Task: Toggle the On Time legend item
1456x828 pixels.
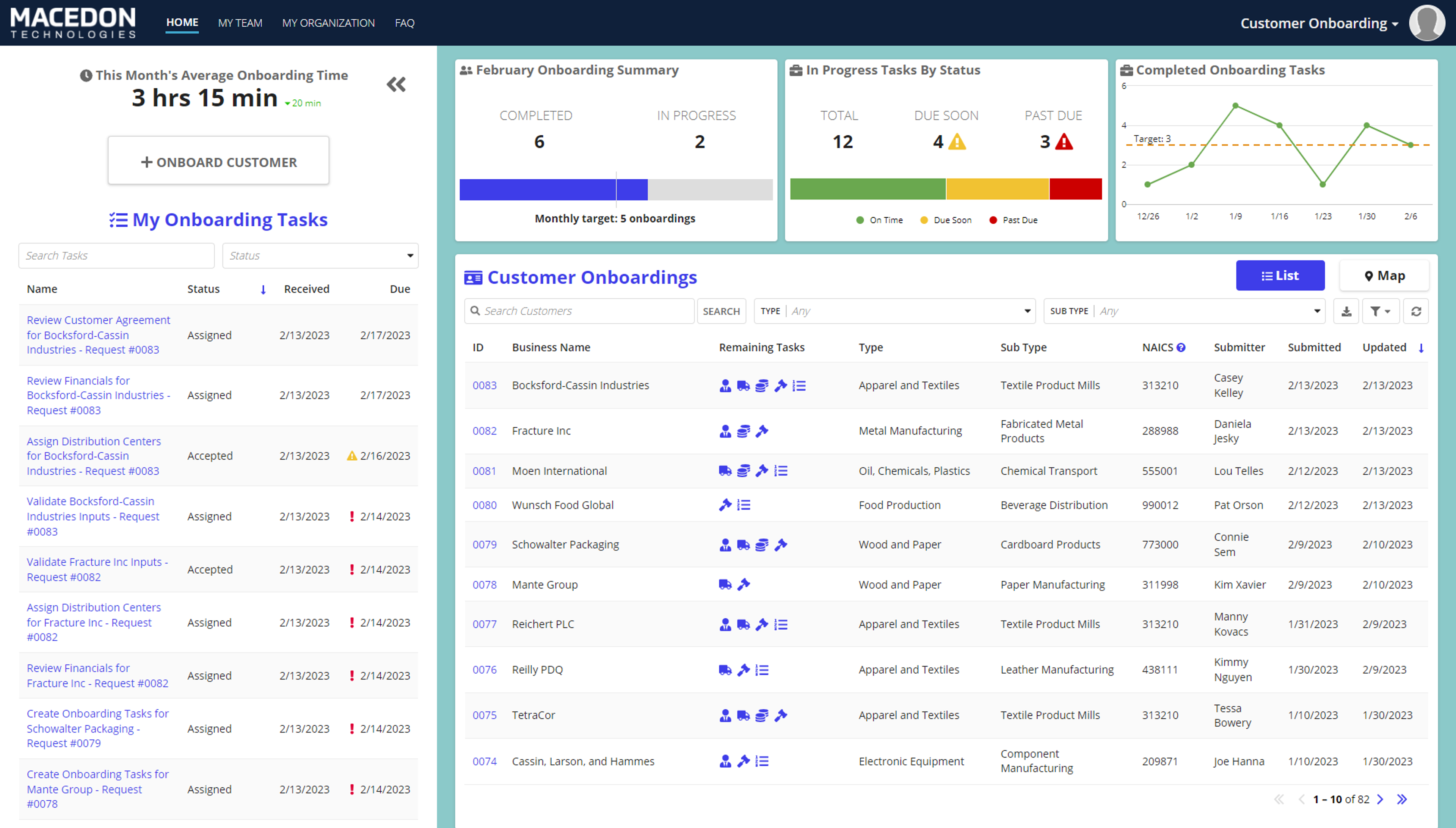Action: (879, 220)
